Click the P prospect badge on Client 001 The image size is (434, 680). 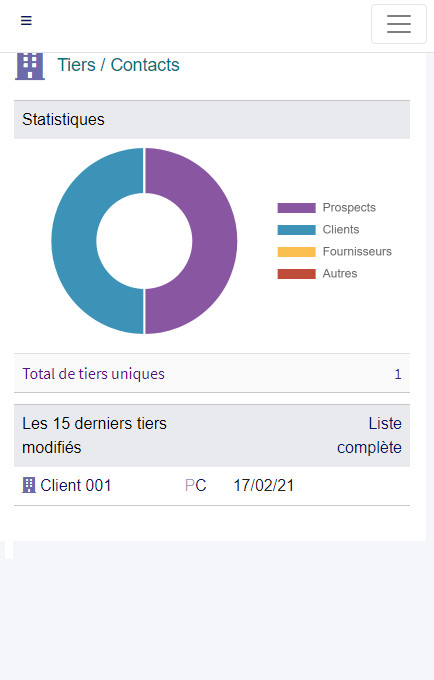(x=189, y=485)
